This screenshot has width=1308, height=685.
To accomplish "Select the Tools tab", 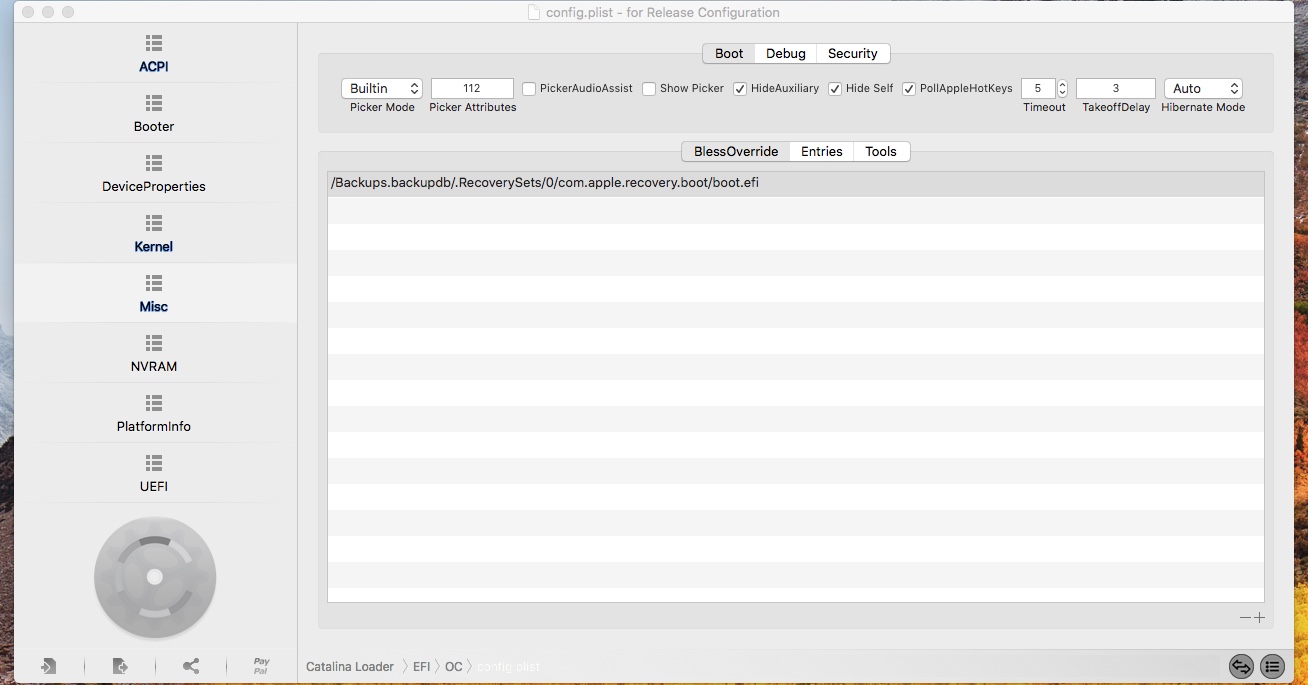I will 881,152.
